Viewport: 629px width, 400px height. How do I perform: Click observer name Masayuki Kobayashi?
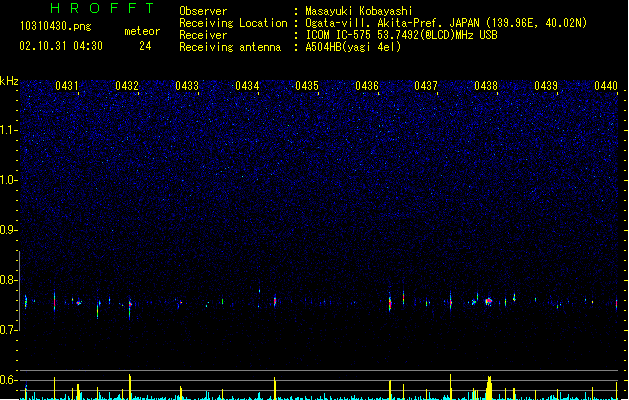click(x=359, y=11)
